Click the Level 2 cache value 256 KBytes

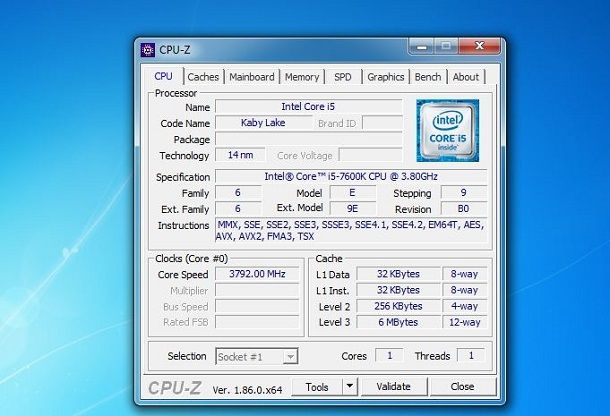click(x=398, y=306)
